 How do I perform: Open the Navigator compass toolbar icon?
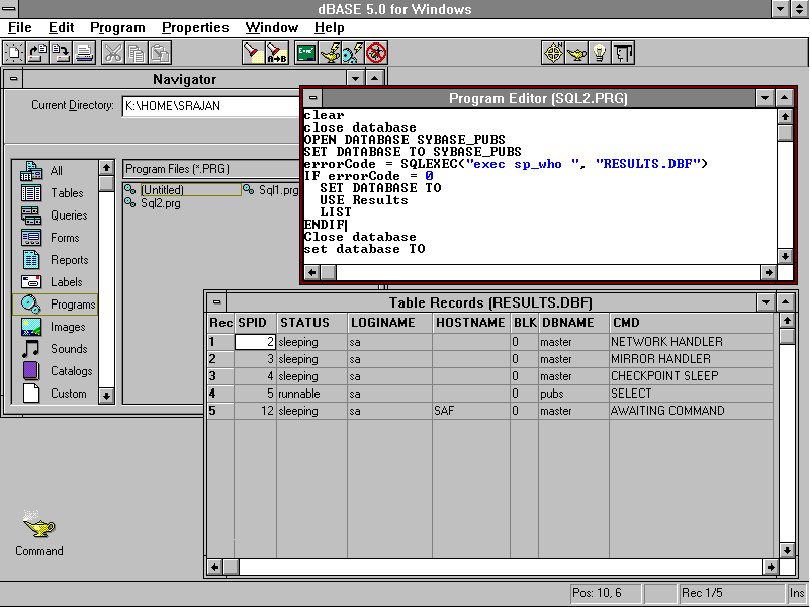point(553,53)
